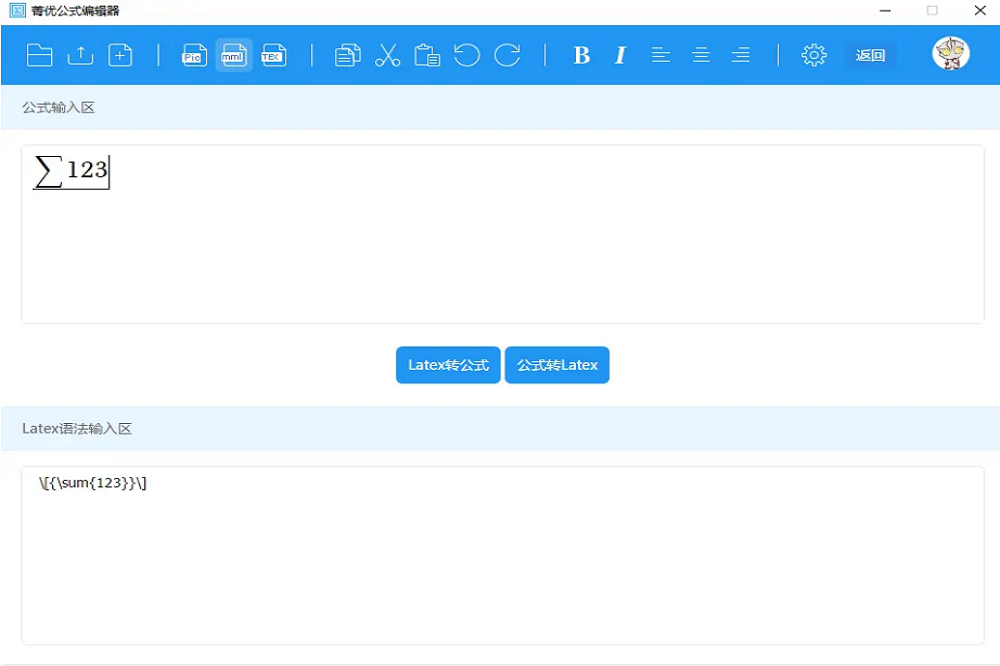Toggle bold formatting
Screen dimensions: 1000x666
pos(581,55)
